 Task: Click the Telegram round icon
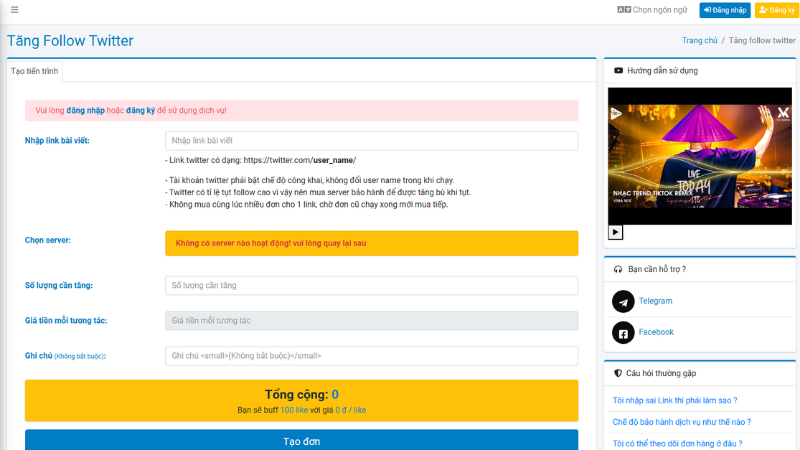tap(623, 302)
